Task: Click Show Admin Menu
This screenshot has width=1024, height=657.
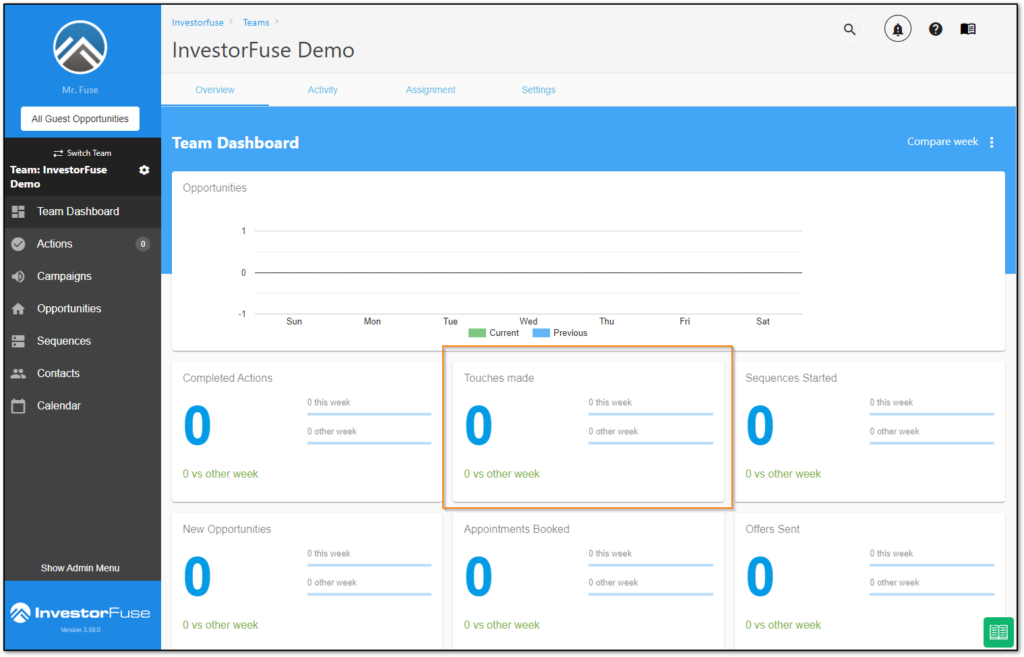Action: pyautogui.click(x=80, y=568)
